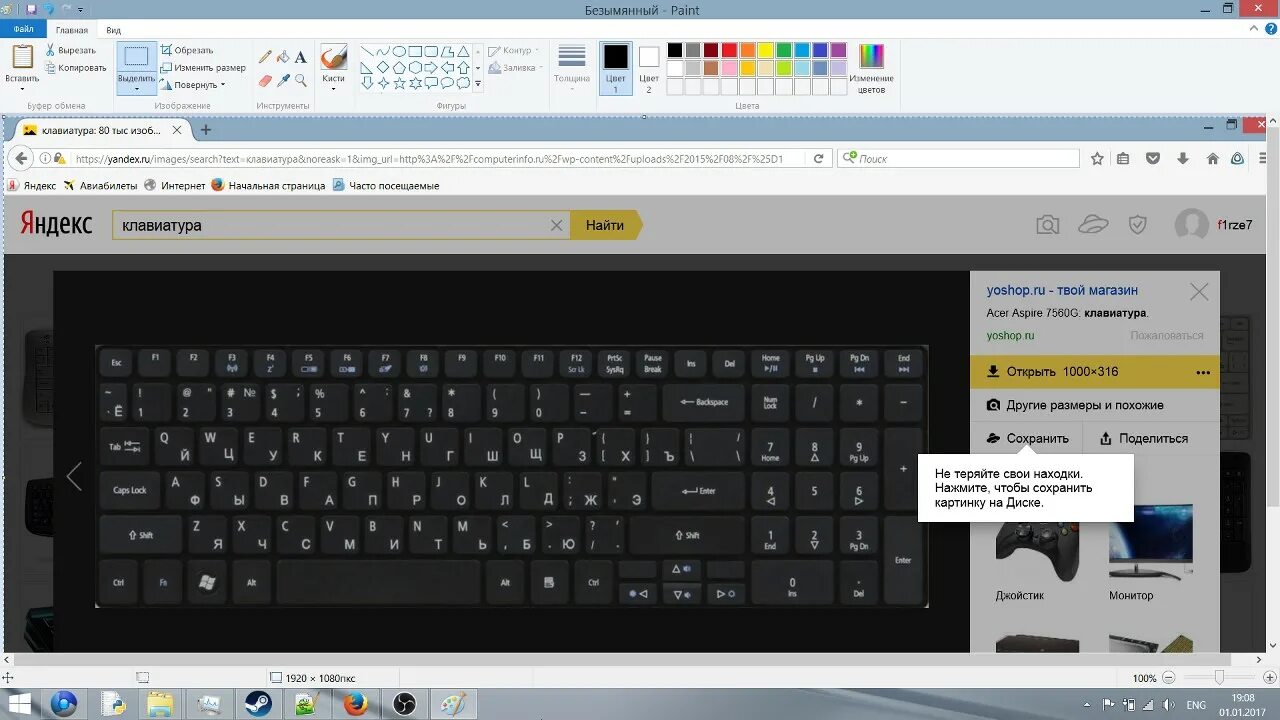Viewport: 1280px width, 720px height.
Task: Open Customize Quick Access Toolbar arrow
Action: [x=80, y=10]
